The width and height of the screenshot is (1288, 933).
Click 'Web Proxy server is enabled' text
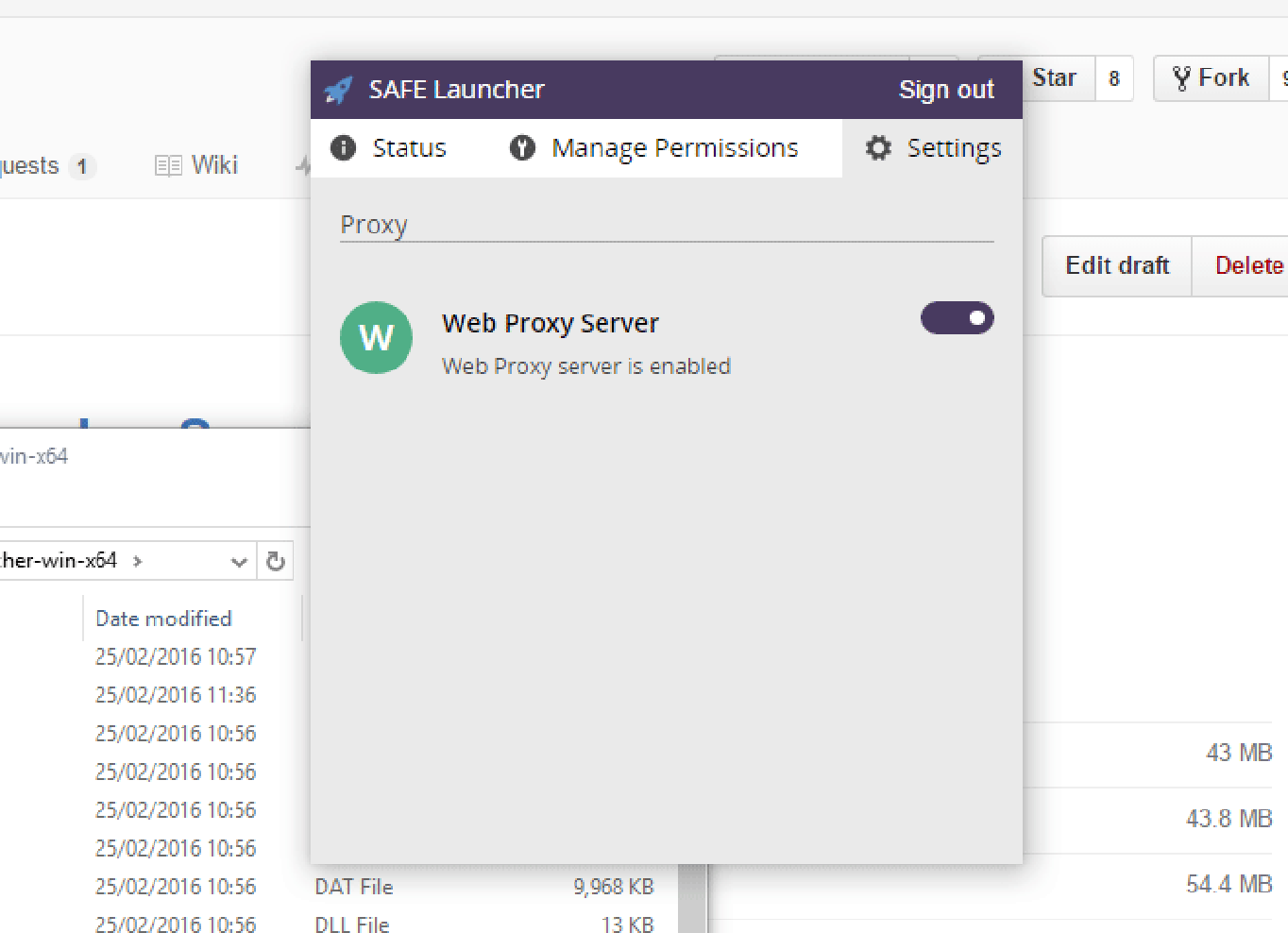tap(586, 366)
